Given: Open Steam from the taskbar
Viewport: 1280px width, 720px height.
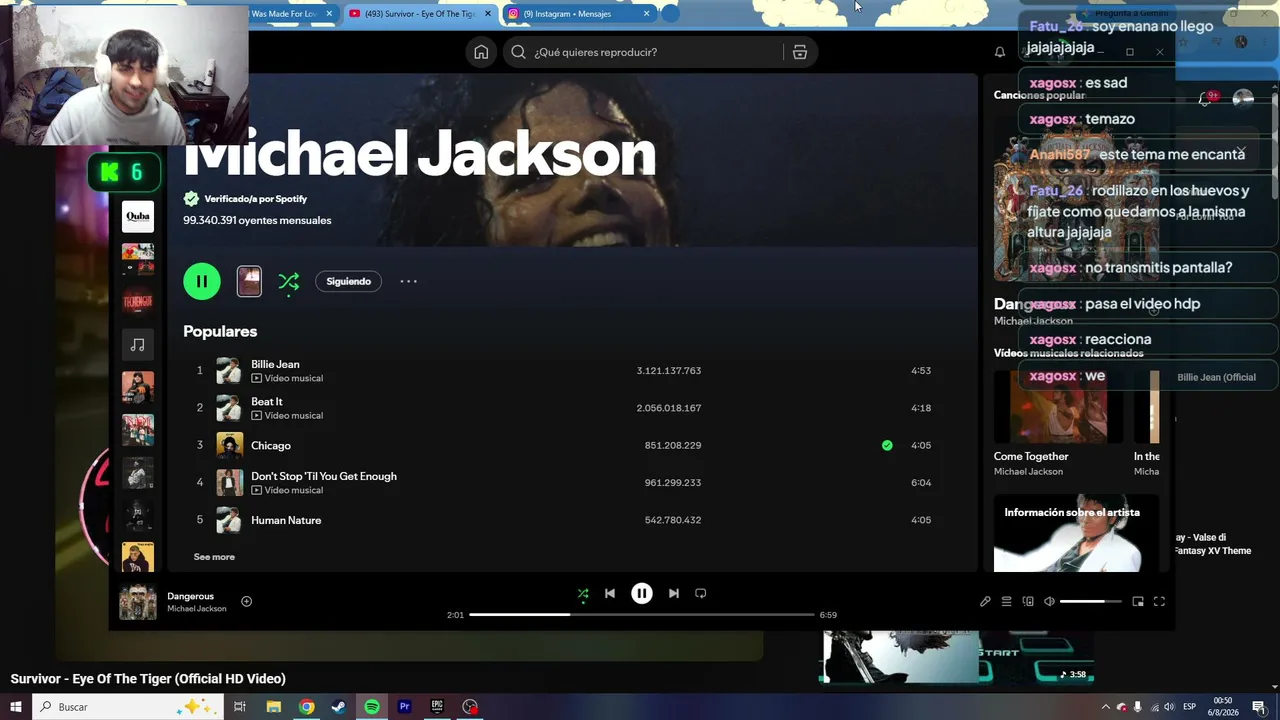Looking at the screenshot, I should 339,707.
